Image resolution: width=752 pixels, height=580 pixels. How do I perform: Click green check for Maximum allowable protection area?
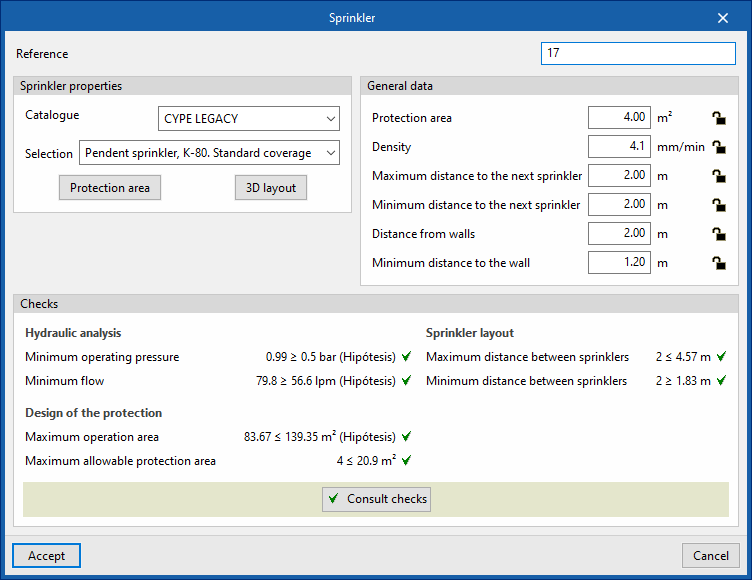tap(405, 461)
